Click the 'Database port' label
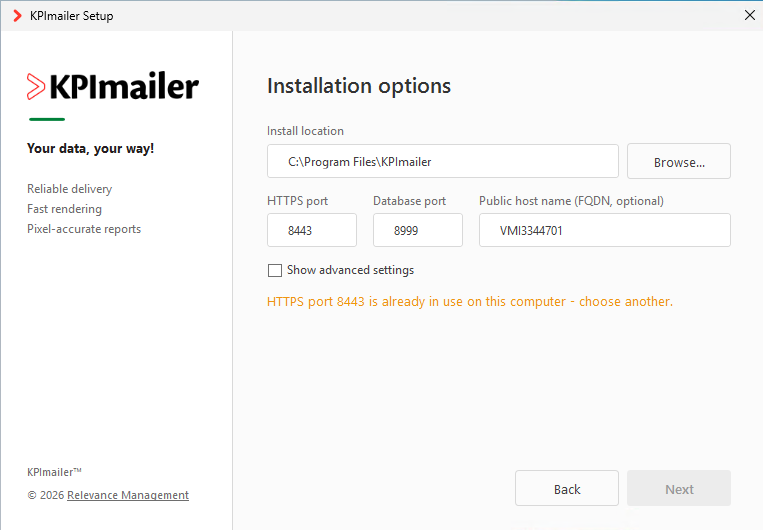This screenshot has width=763, height=530. tap(409, 201)
